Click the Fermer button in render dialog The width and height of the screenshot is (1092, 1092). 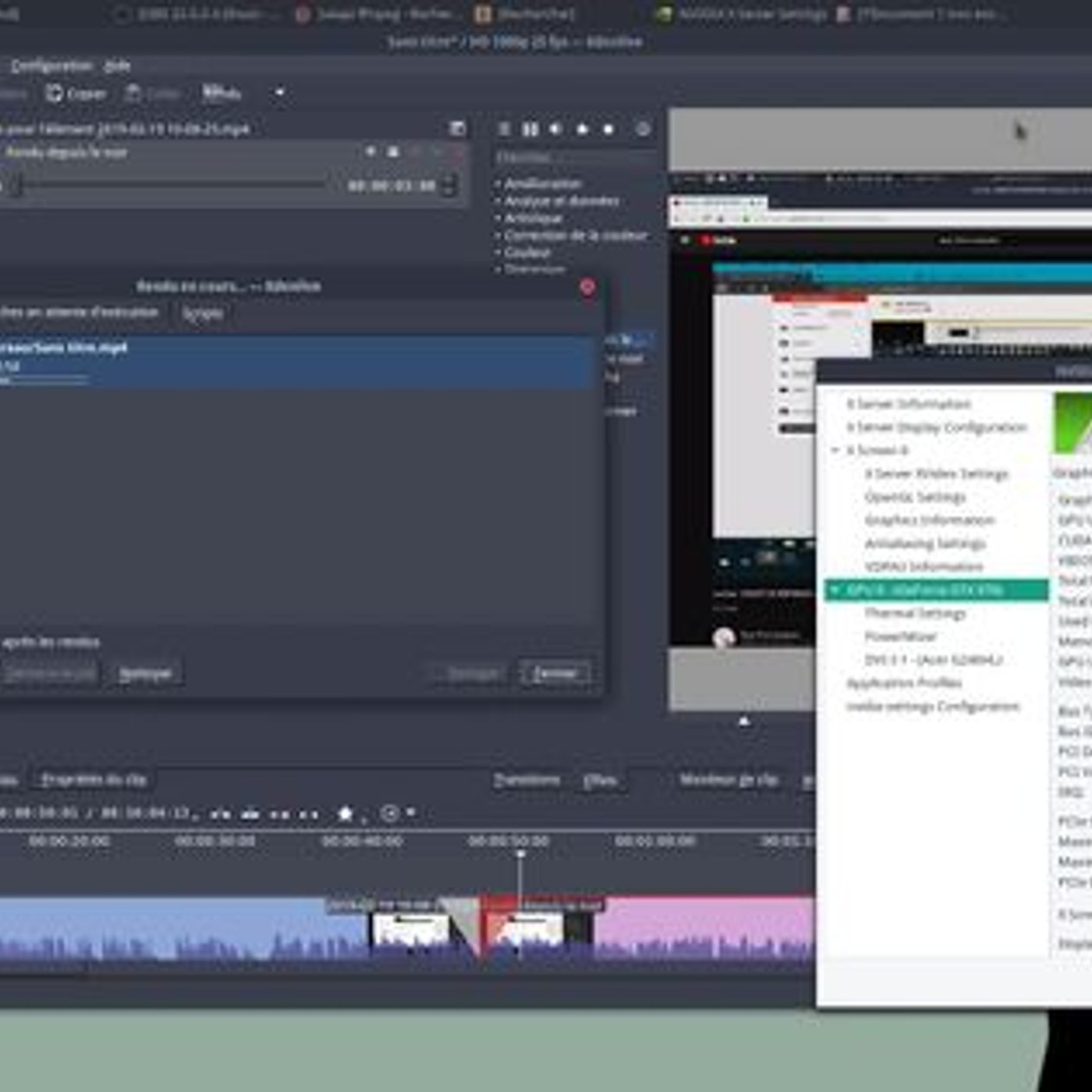coord(555,673)
